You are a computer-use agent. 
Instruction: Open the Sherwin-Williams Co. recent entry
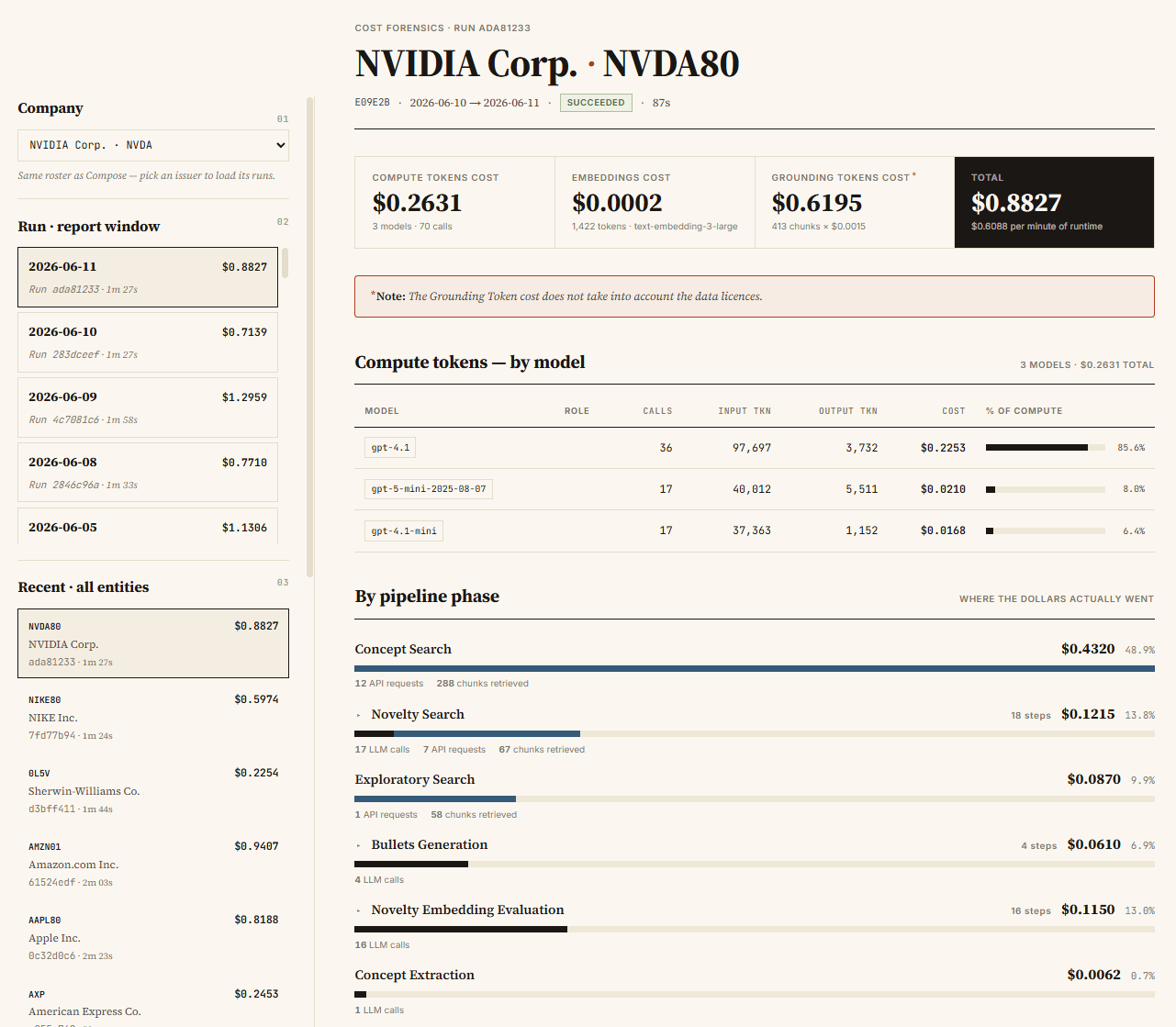pyautogui.click(x=153, y=790)
